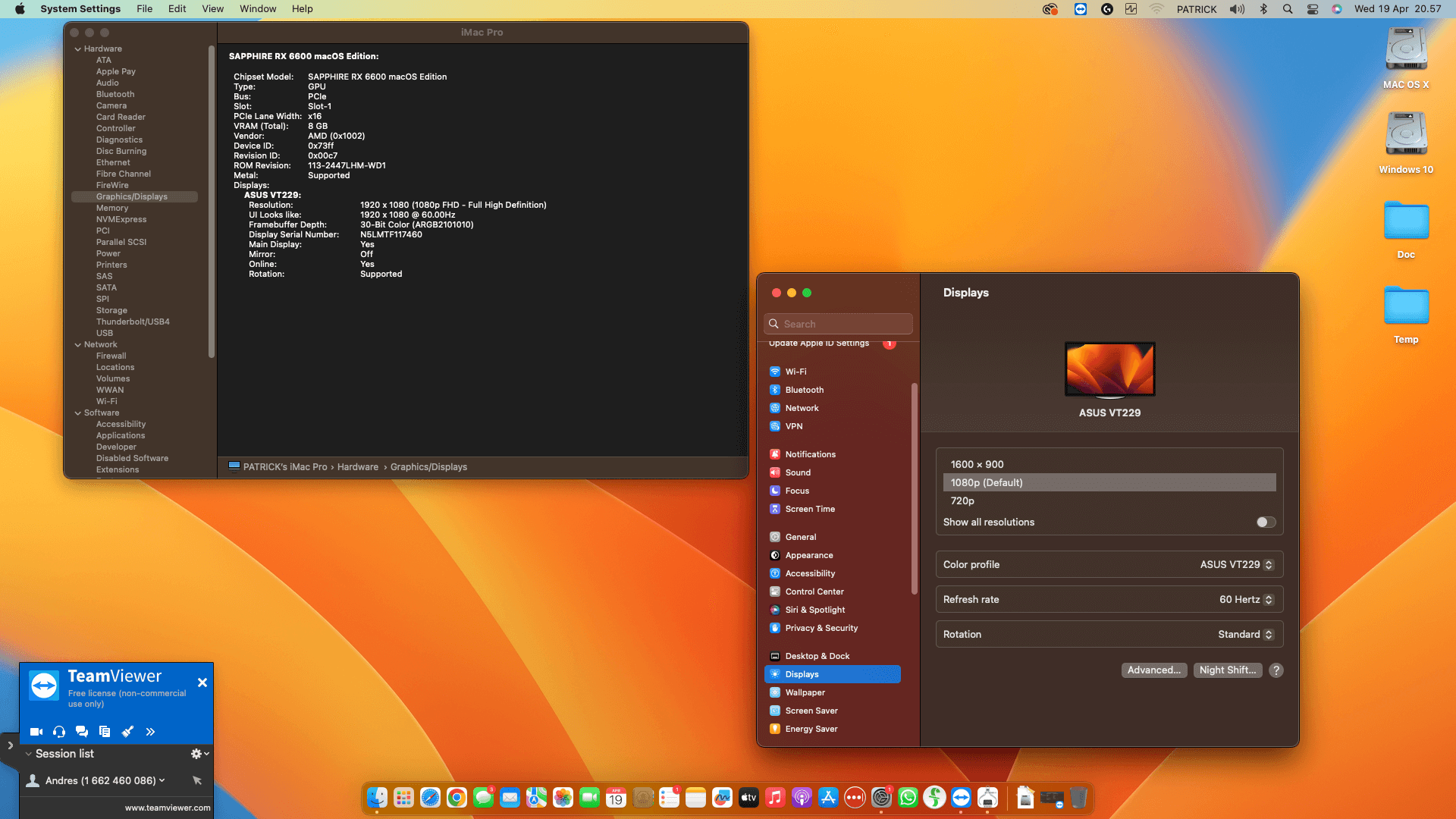The height and width of the screenshot is (819, 1456).
Task: Open the Edit menu
Action: pyautogui.click(x=177, y=9)
